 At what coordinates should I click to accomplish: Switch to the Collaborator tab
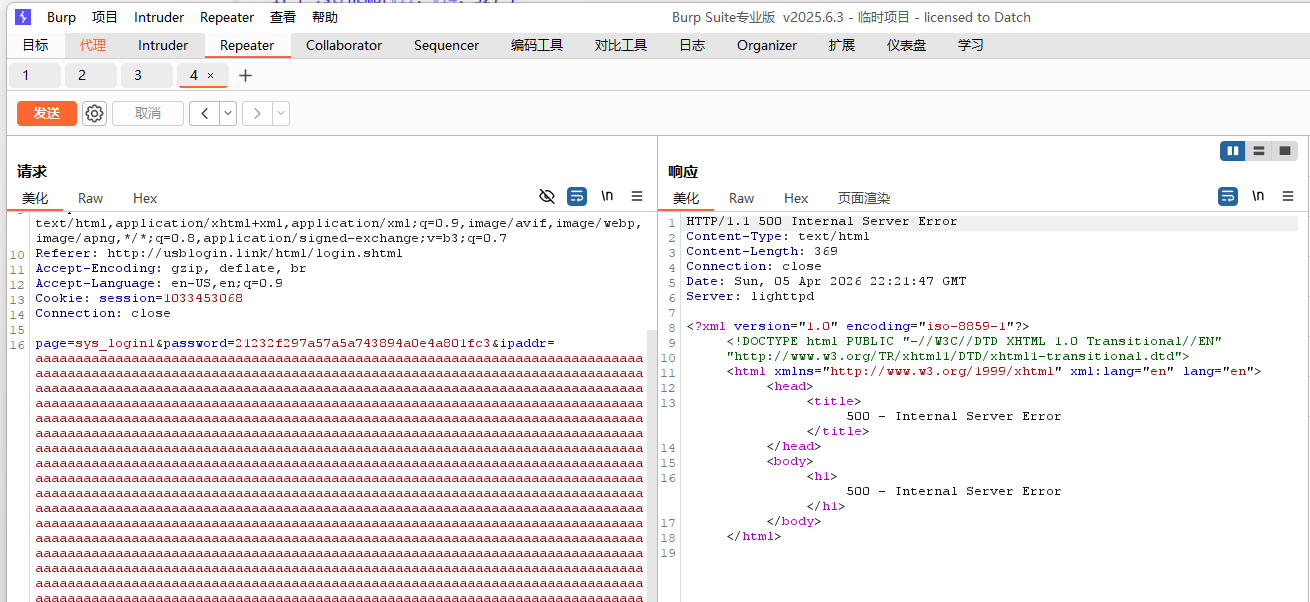point(344,45)
